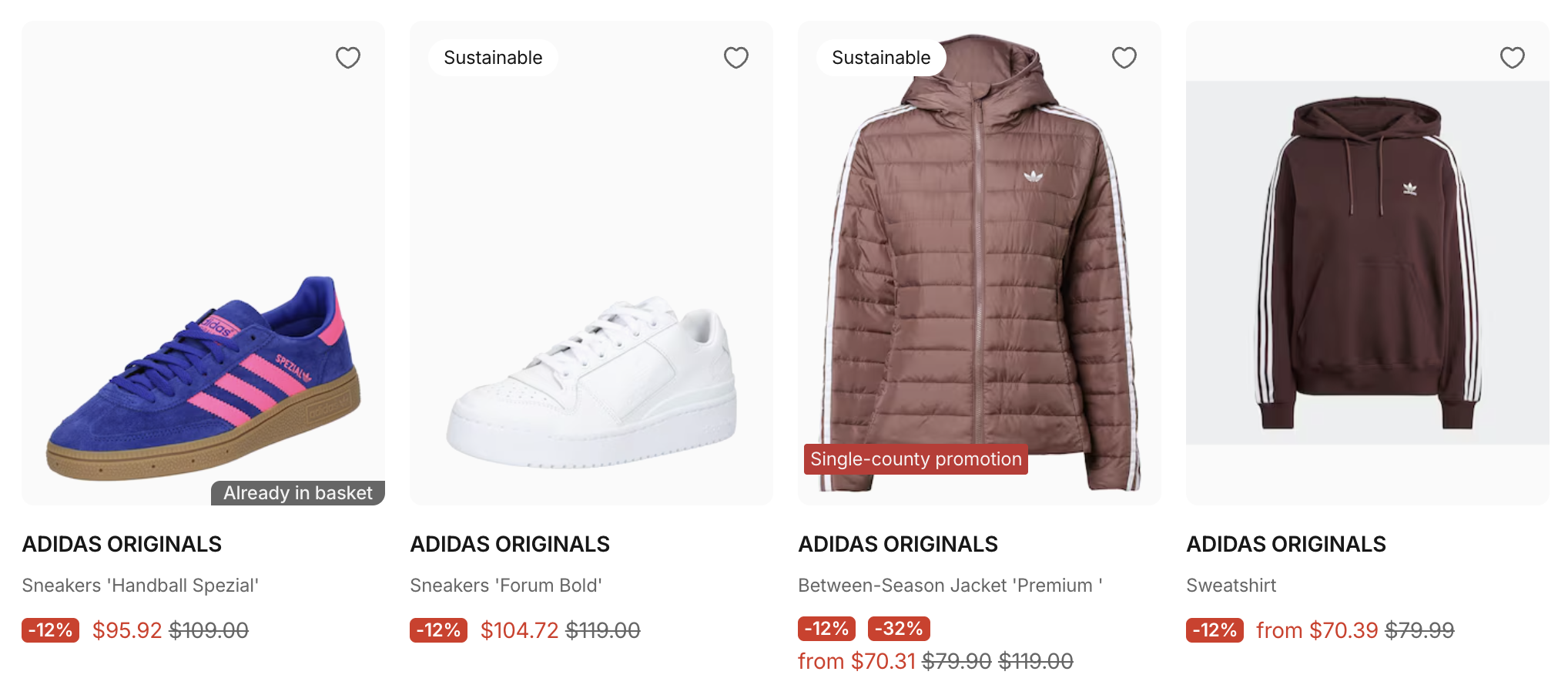Click the $104.72 Forum Bold price
Screen dimensions: 1568x695
(x=519, y=630)
